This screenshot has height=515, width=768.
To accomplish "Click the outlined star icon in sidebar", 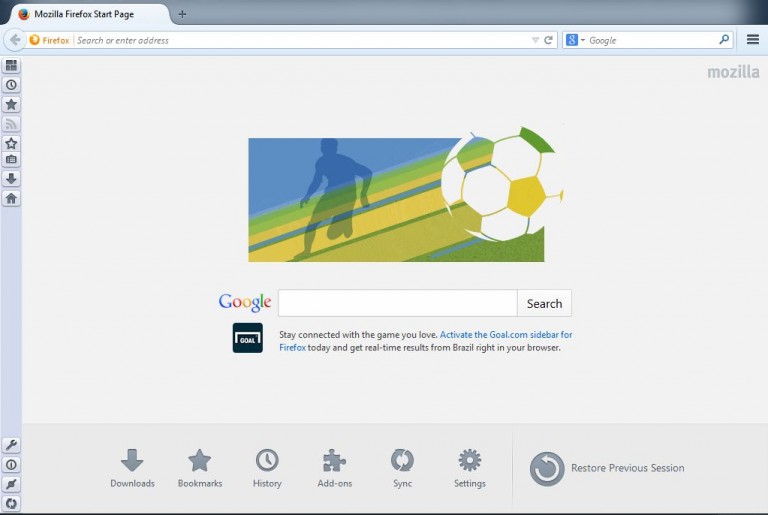I will (x=11, y=143).
